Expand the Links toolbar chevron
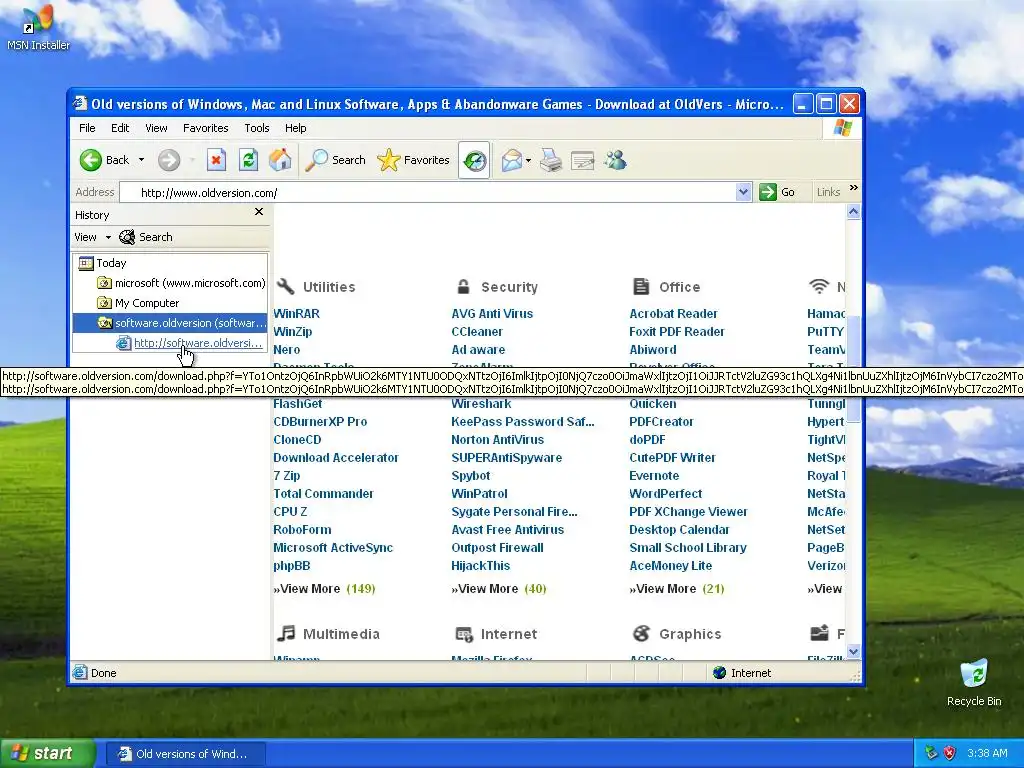This screenshot has width=1024, height=768. click(x=854, y=188)
